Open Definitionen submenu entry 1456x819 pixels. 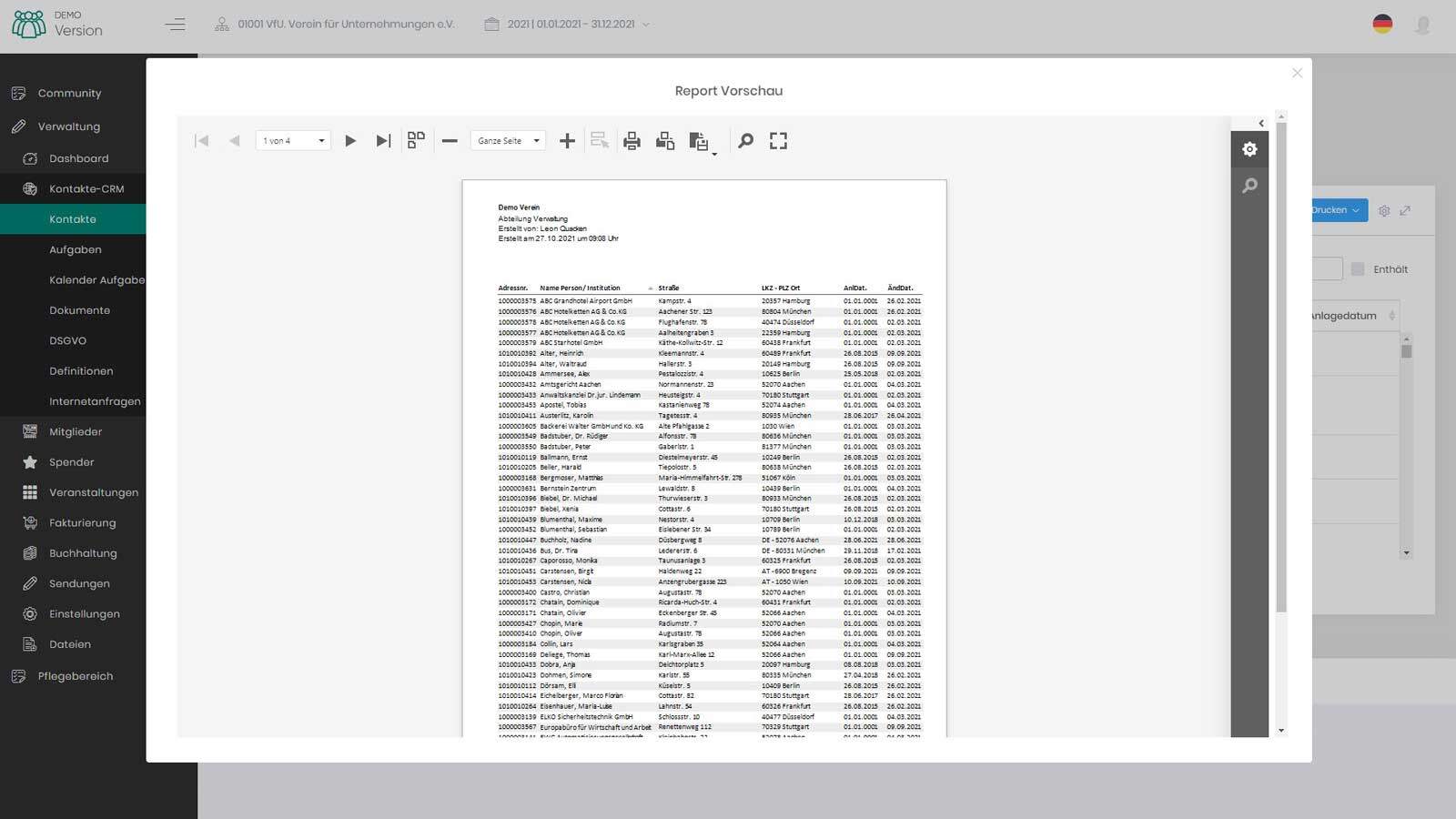coord(82,370)
